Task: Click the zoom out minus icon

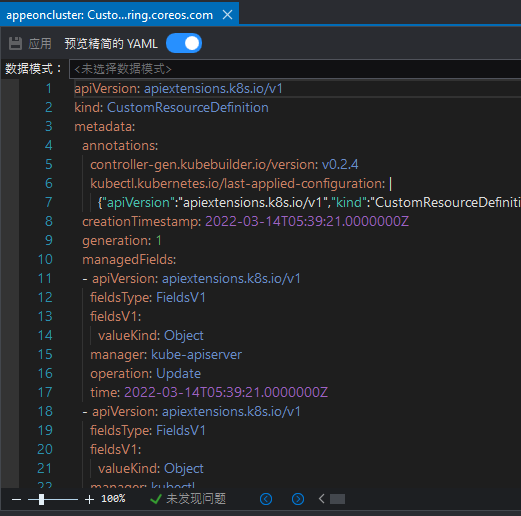Action: 16,499
